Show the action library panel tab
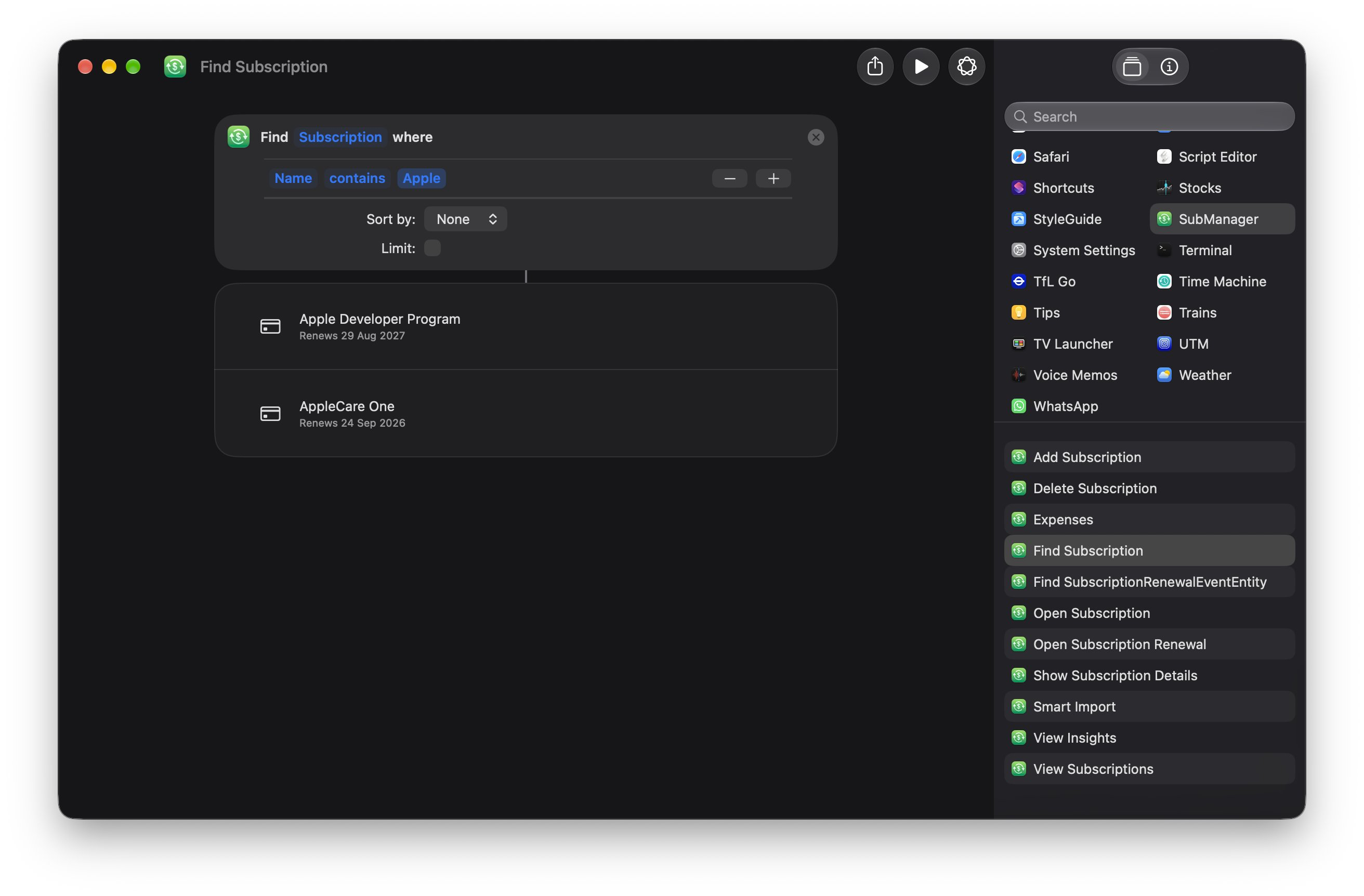 [1131, 67]
